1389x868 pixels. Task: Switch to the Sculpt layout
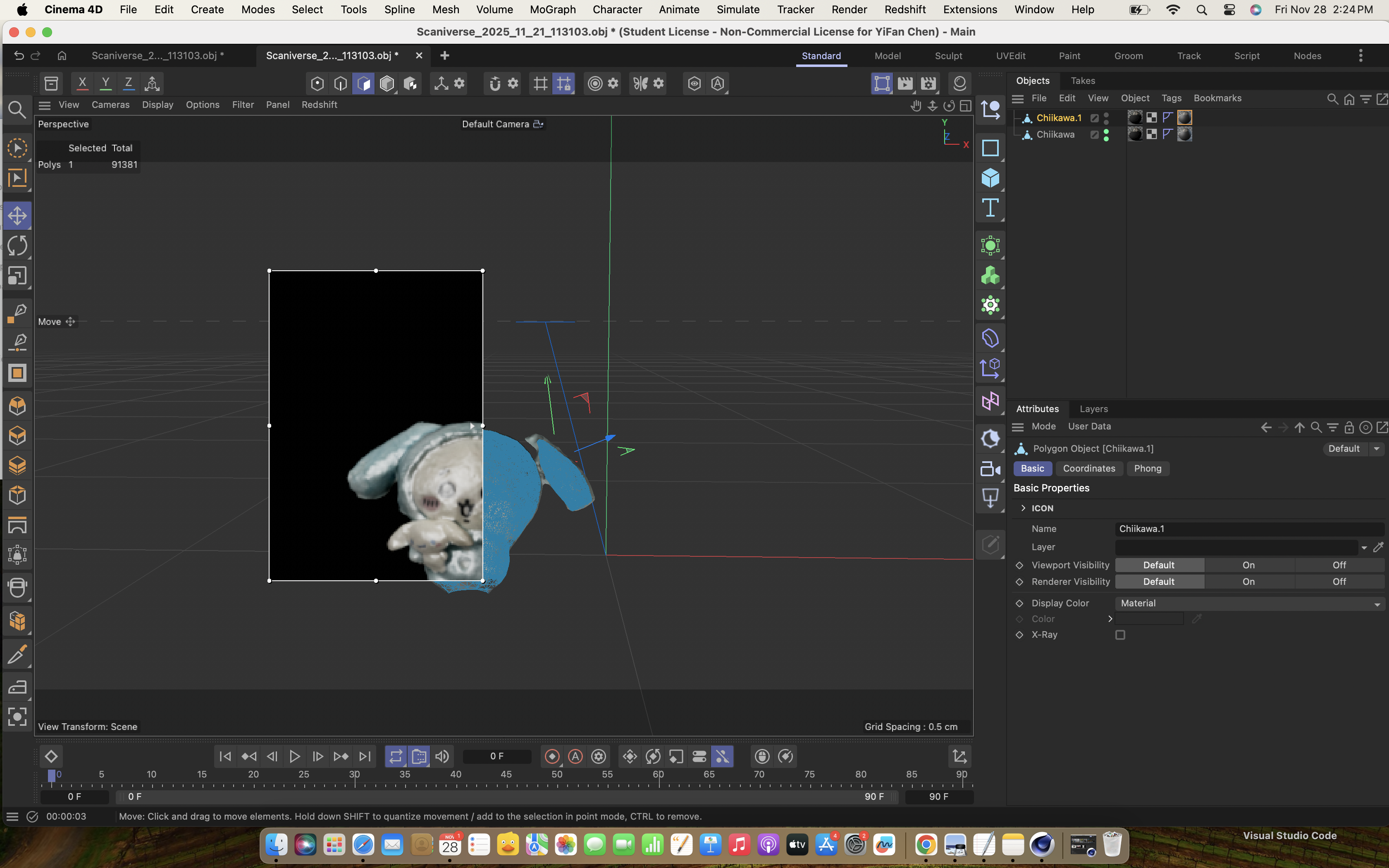(x=948, y=56)
